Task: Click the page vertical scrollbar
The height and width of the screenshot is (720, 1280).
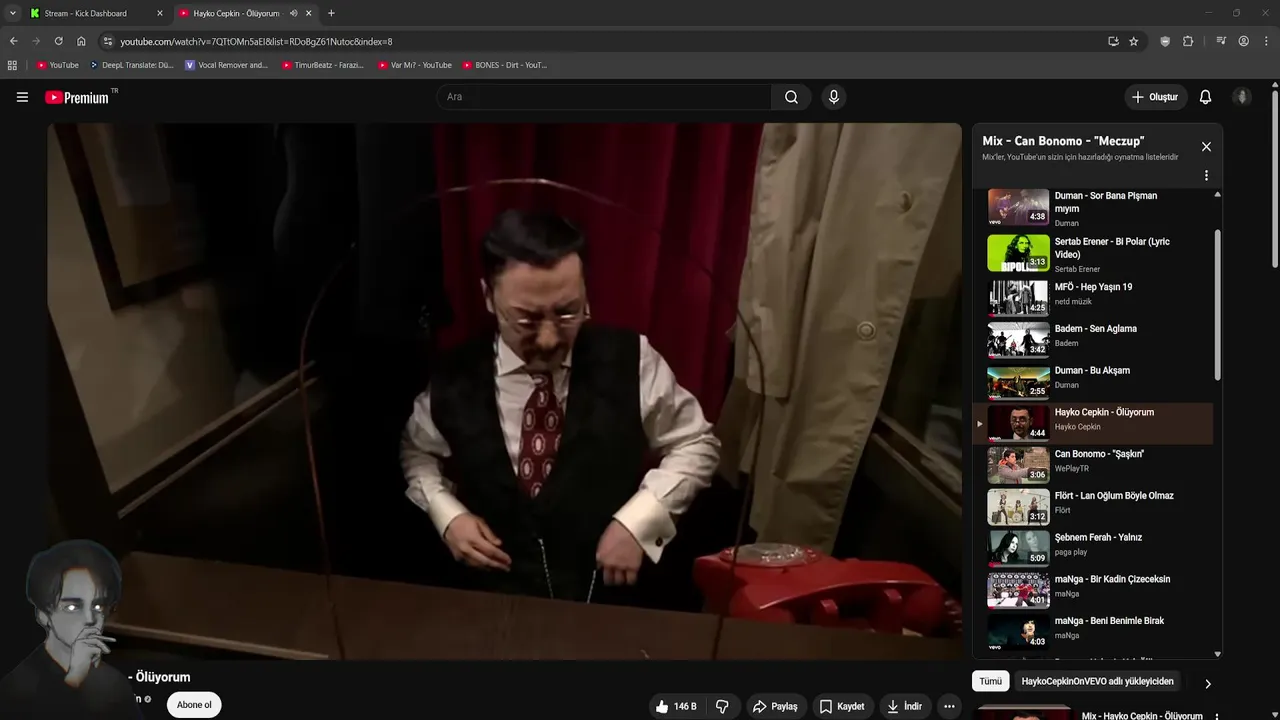Action: tap(1275, 180)
